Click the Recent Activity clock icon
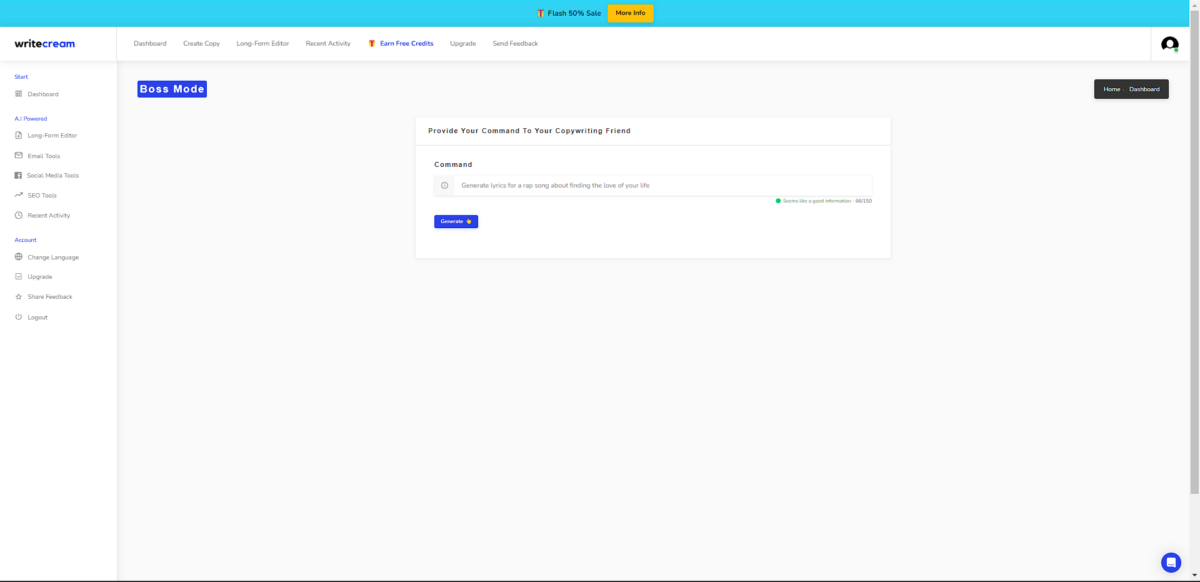 [x=18, y=215]
